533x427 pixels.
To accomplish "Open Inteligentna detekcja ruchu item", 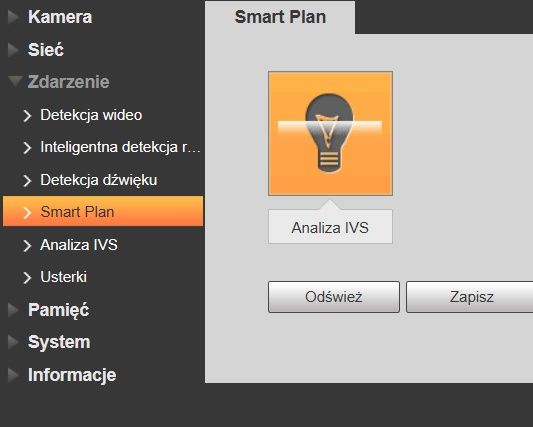I will (120, 147).
